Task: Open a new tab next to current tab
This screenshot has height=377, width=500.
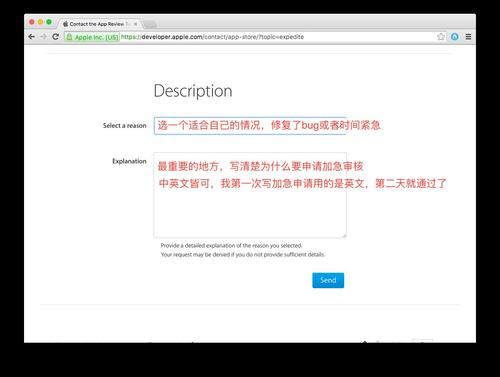Action: pyautogui.click(x=149, y=24)
